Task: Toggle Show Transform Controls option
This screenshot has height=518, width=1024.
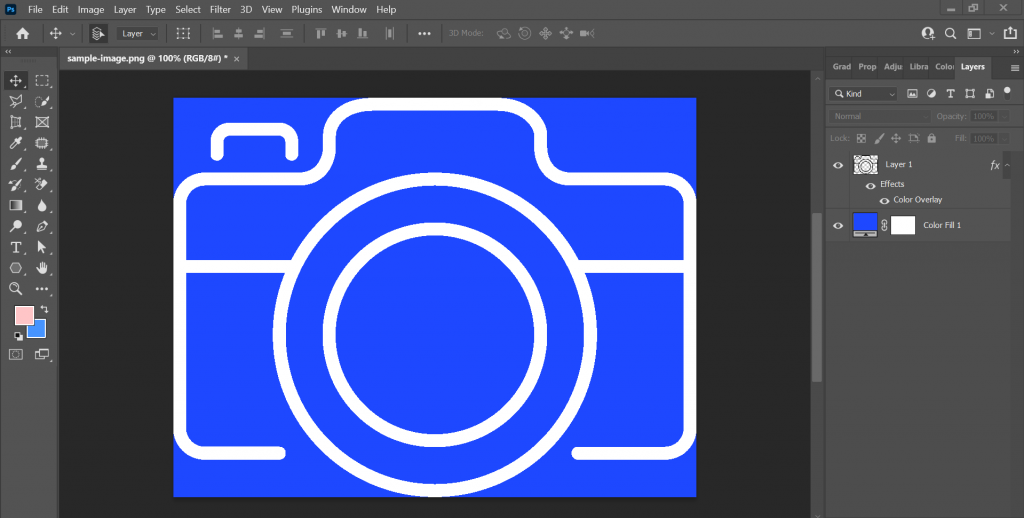Action: point(184,33)
